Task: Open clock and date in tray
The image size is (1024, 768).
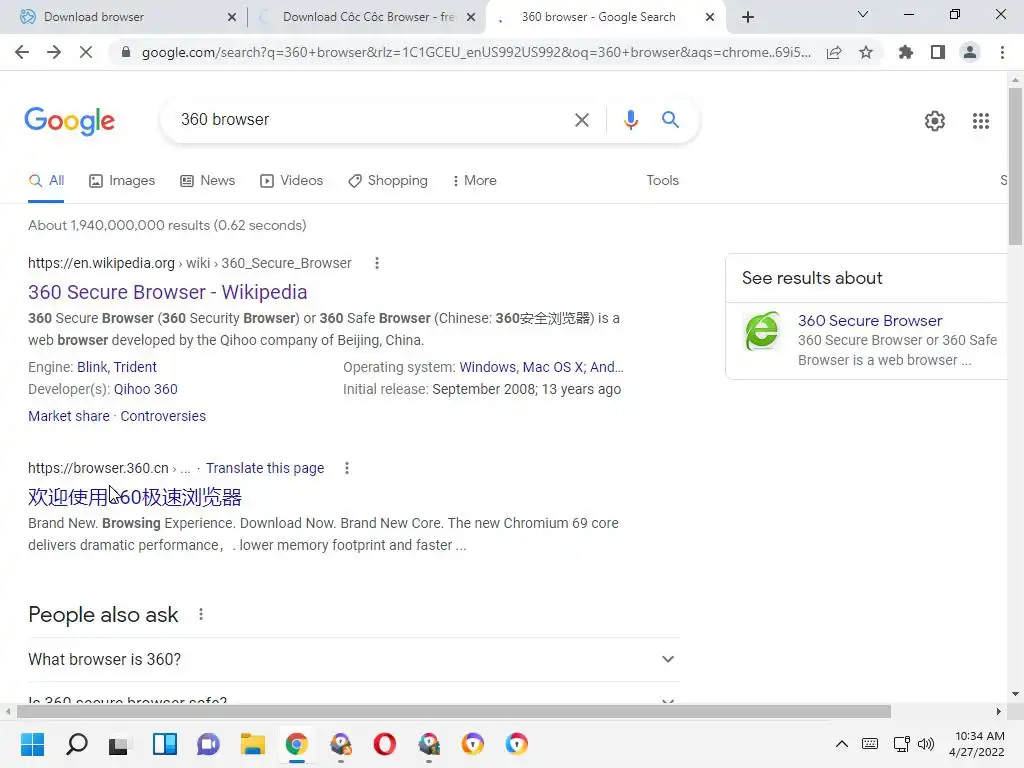Action: [x=977, y=744]
